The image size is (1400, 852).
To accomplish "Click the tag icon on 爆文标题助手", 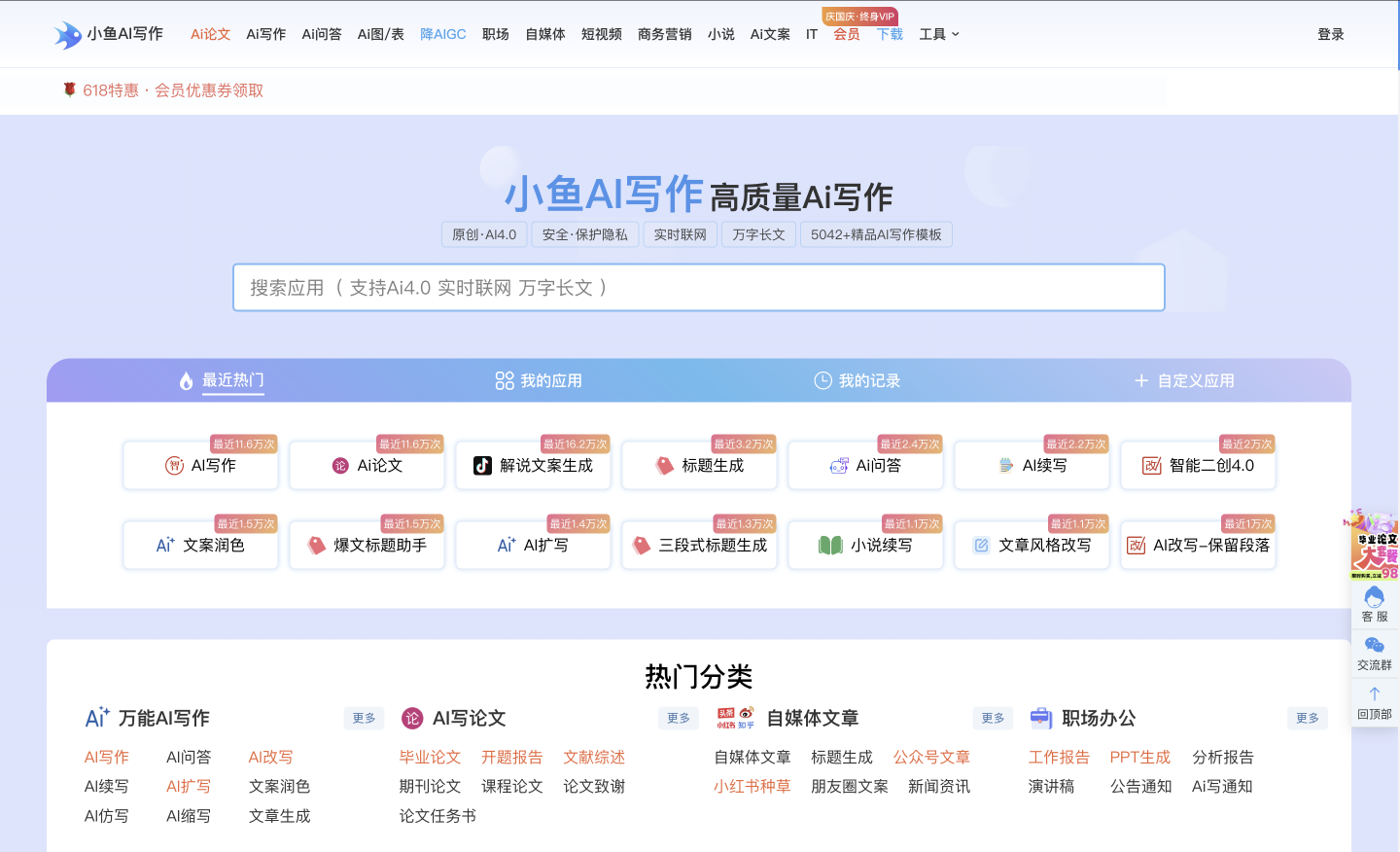I will pyautogui.click(x=317, y=546).
